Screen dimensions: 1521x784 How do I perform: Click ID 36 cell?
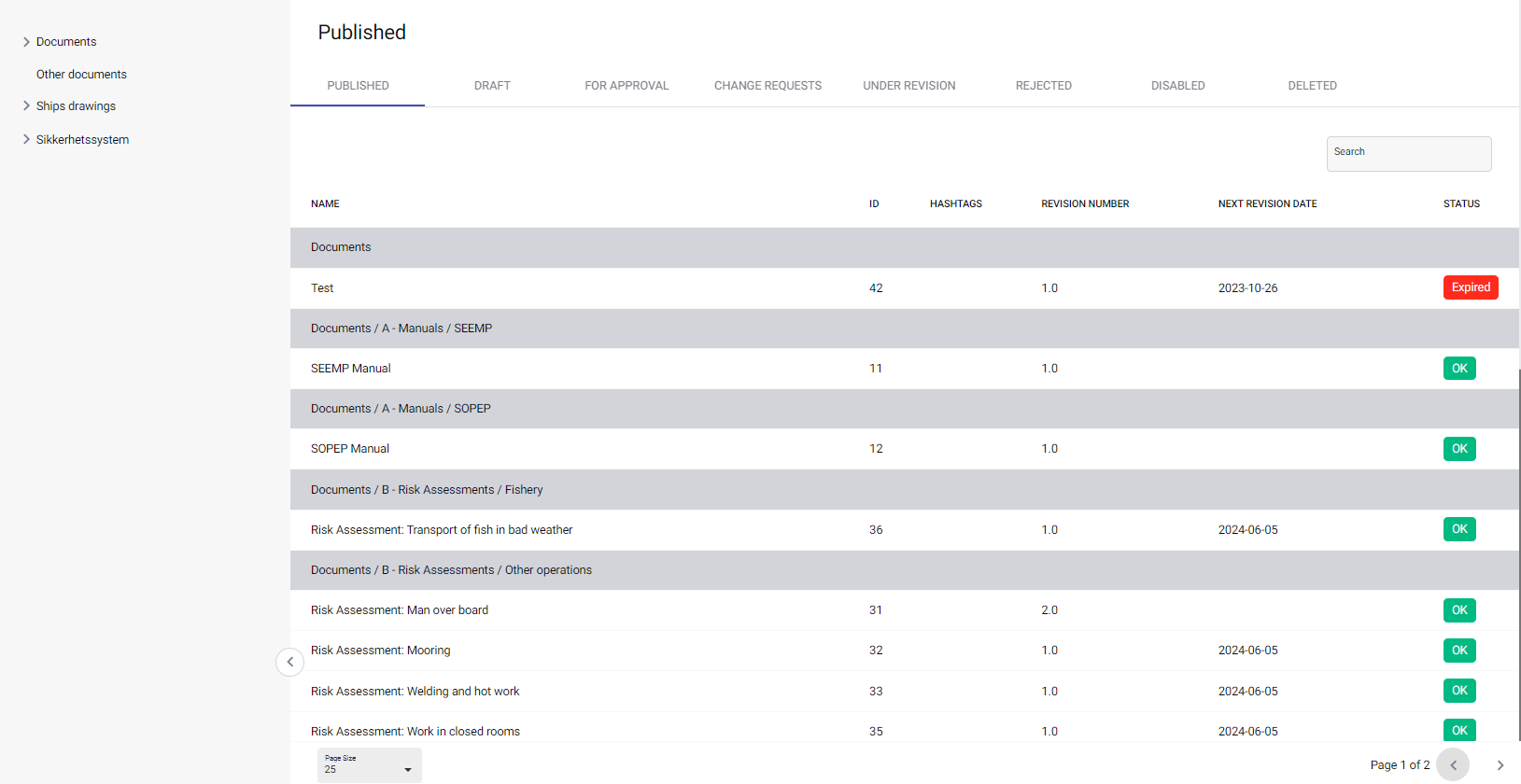coord(876,530)
